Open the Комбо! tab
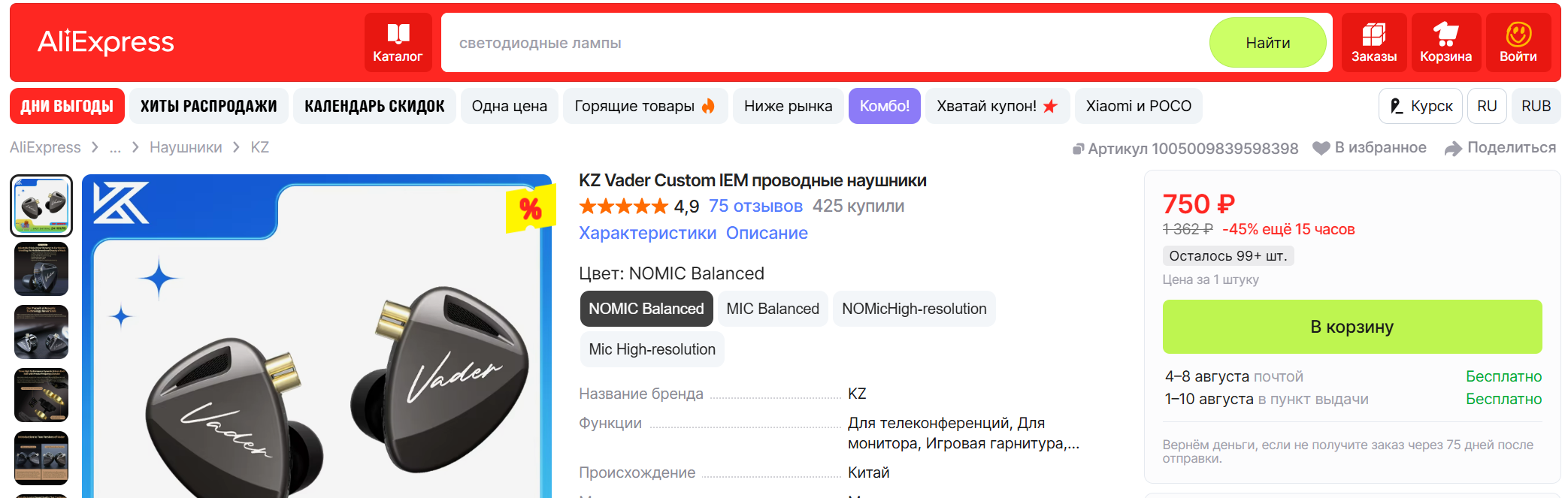Screen dimensions: 1568x498 (885, 106)
